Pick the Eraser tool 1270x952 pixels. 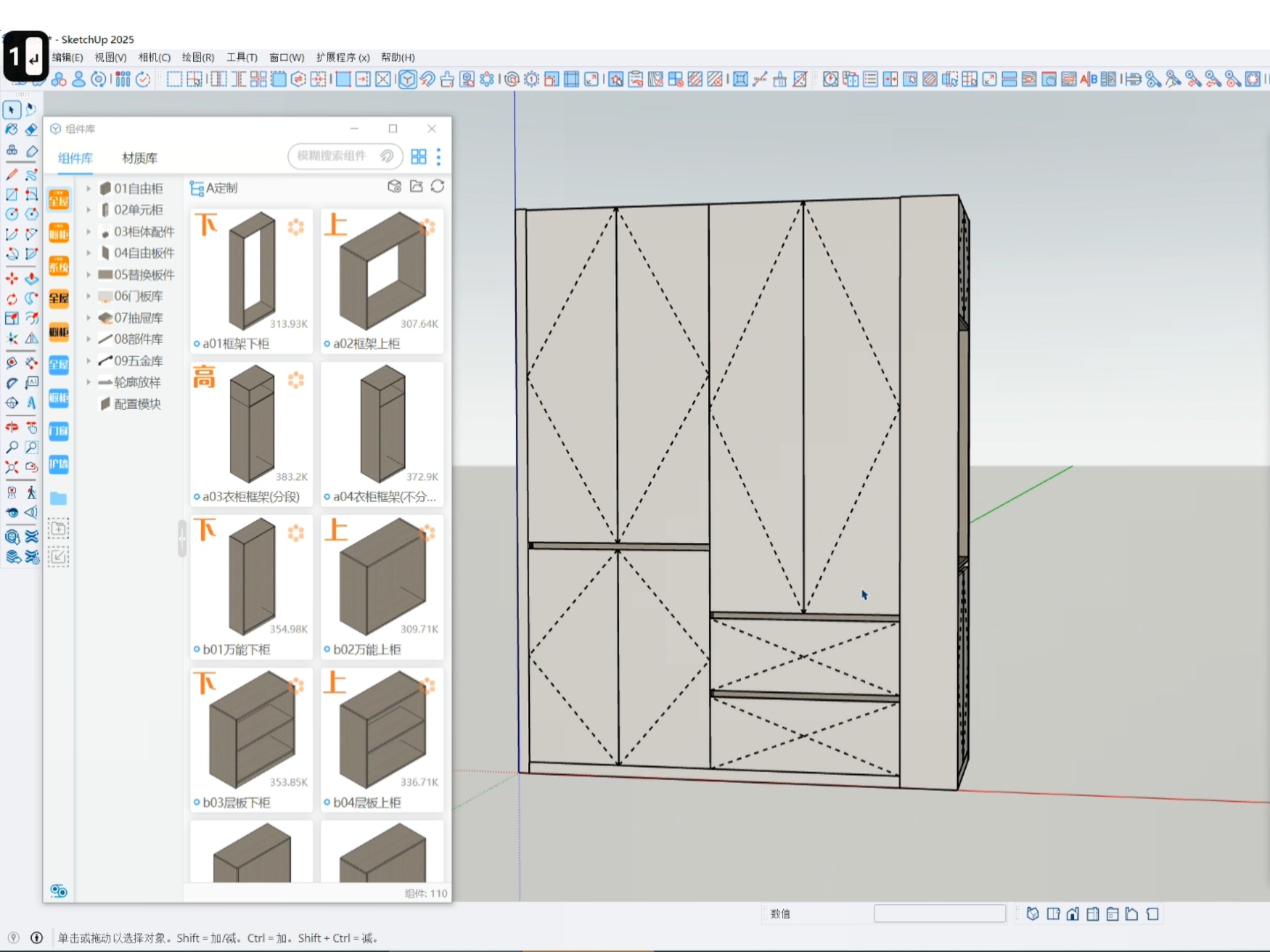pos(31,130)
